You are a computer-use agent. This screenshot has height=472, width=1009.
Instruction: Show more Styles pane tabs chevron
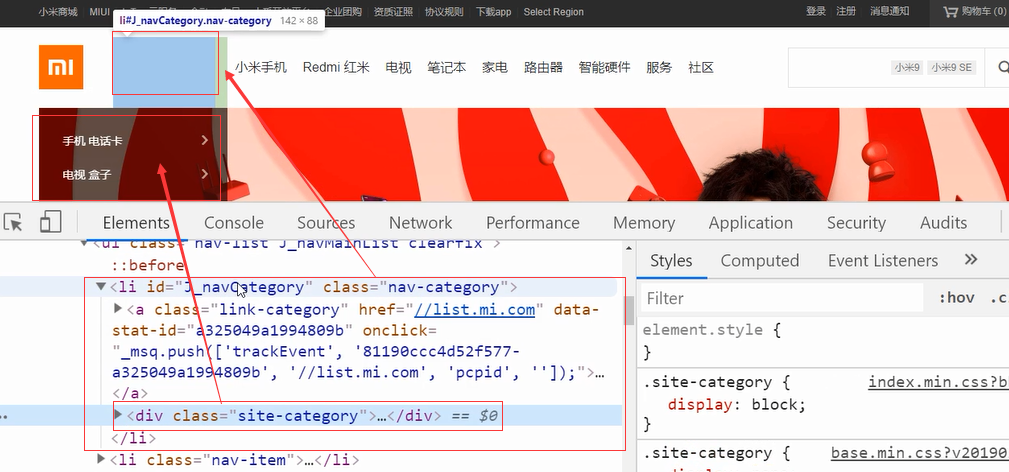(x=971, y=260)
